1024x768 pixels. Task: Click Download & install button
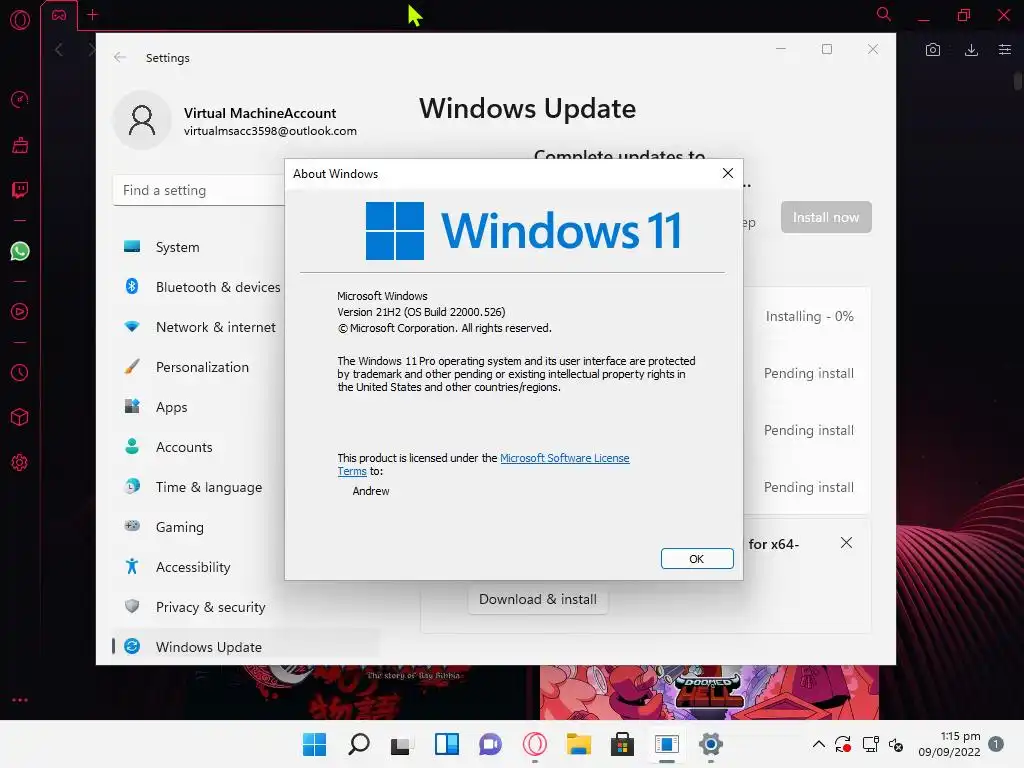(x=537, y=599)
